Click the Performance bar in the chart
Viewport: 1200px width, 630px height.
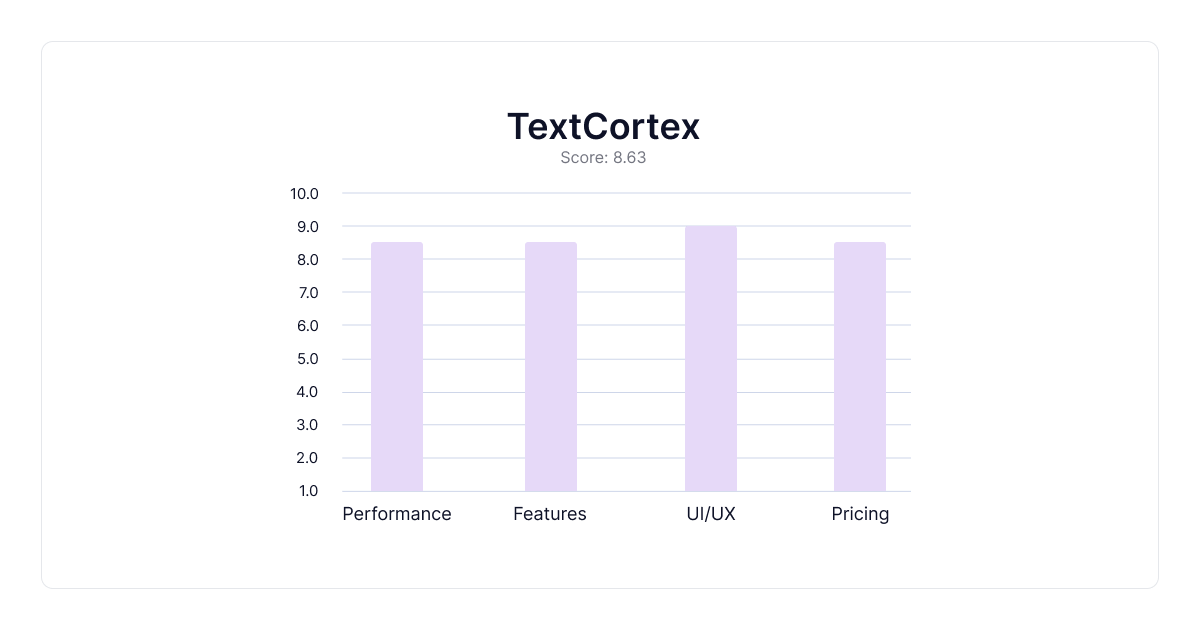(397, 366)
